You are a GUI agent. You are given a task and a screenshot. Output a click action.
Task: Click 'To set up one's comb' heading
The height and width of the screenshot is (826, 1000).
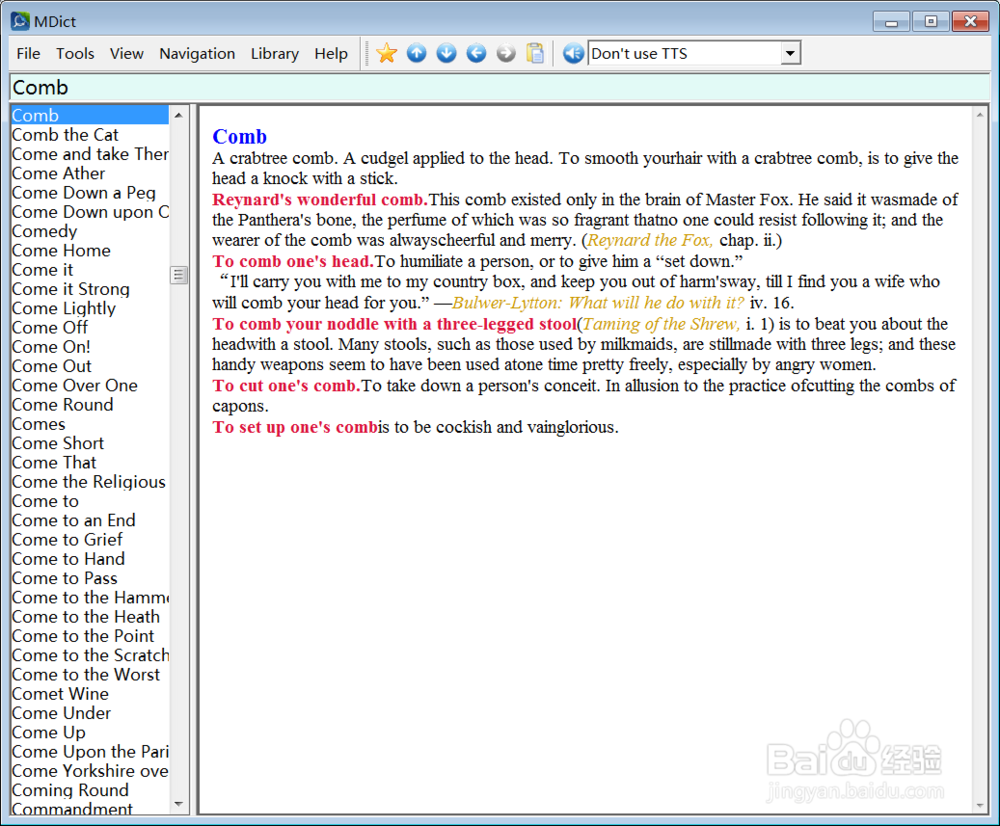pyautogui.click(x=295, y=427)
